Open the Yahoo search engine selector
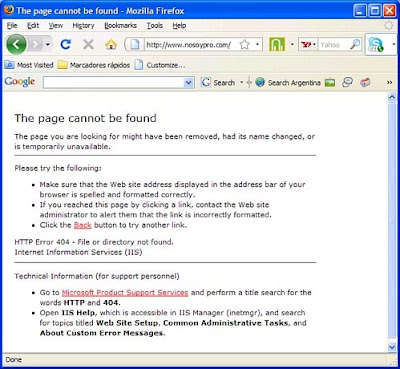 pyautogui.click(x=308, y=45)
